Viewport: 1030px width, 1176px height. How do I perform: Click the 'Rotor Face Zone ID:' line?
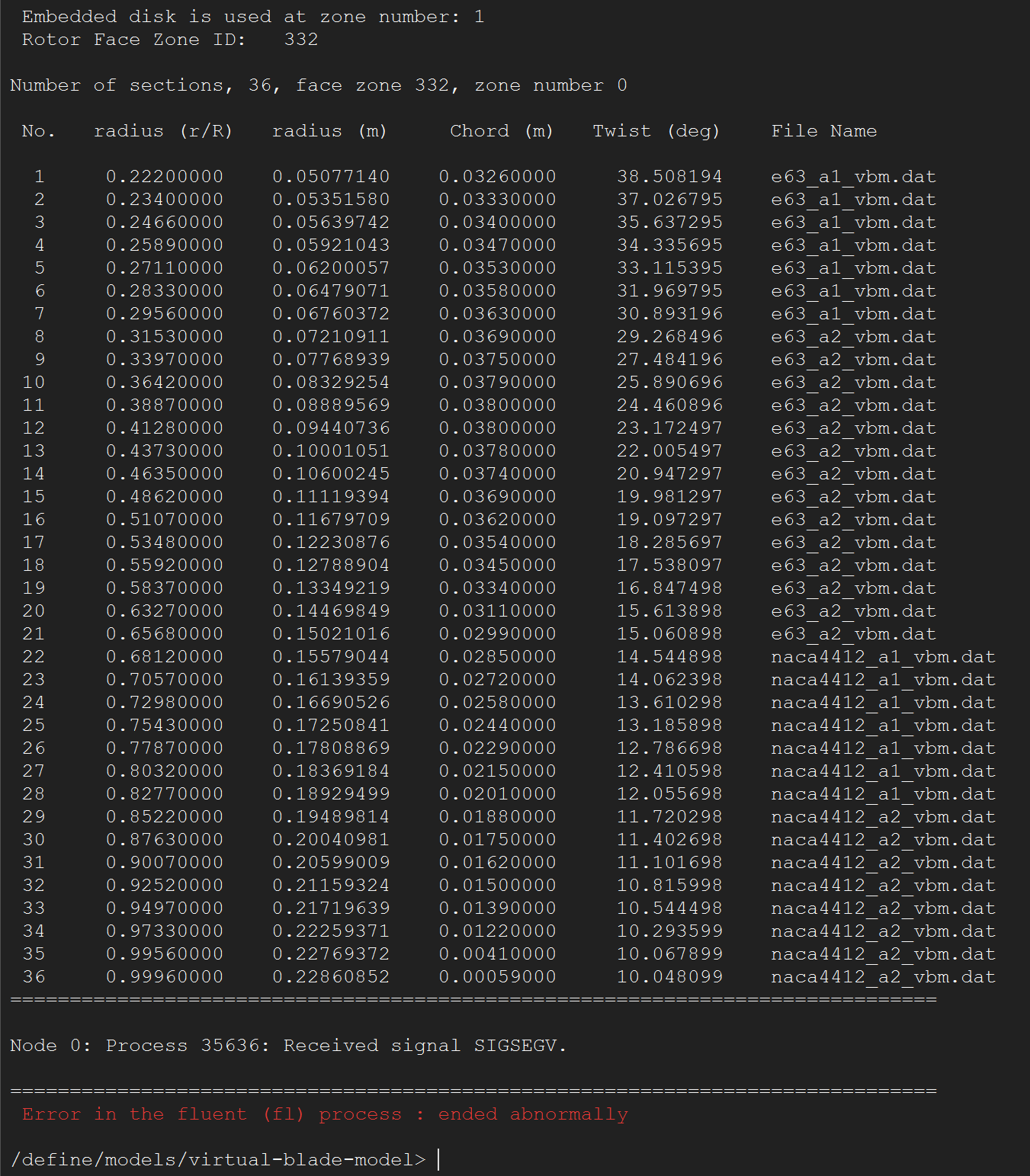(x=170, y=40)
